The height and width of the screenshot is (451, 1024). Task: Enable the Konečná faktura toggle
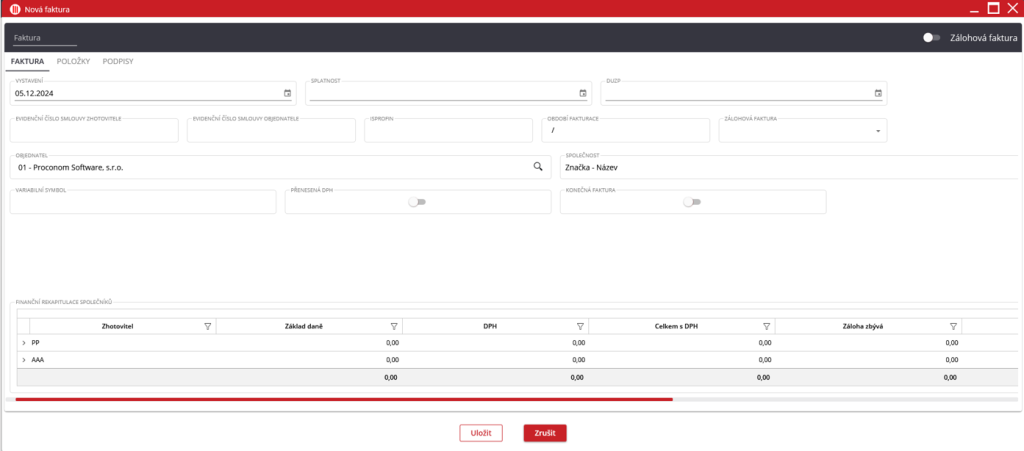(x=692, y=202)
